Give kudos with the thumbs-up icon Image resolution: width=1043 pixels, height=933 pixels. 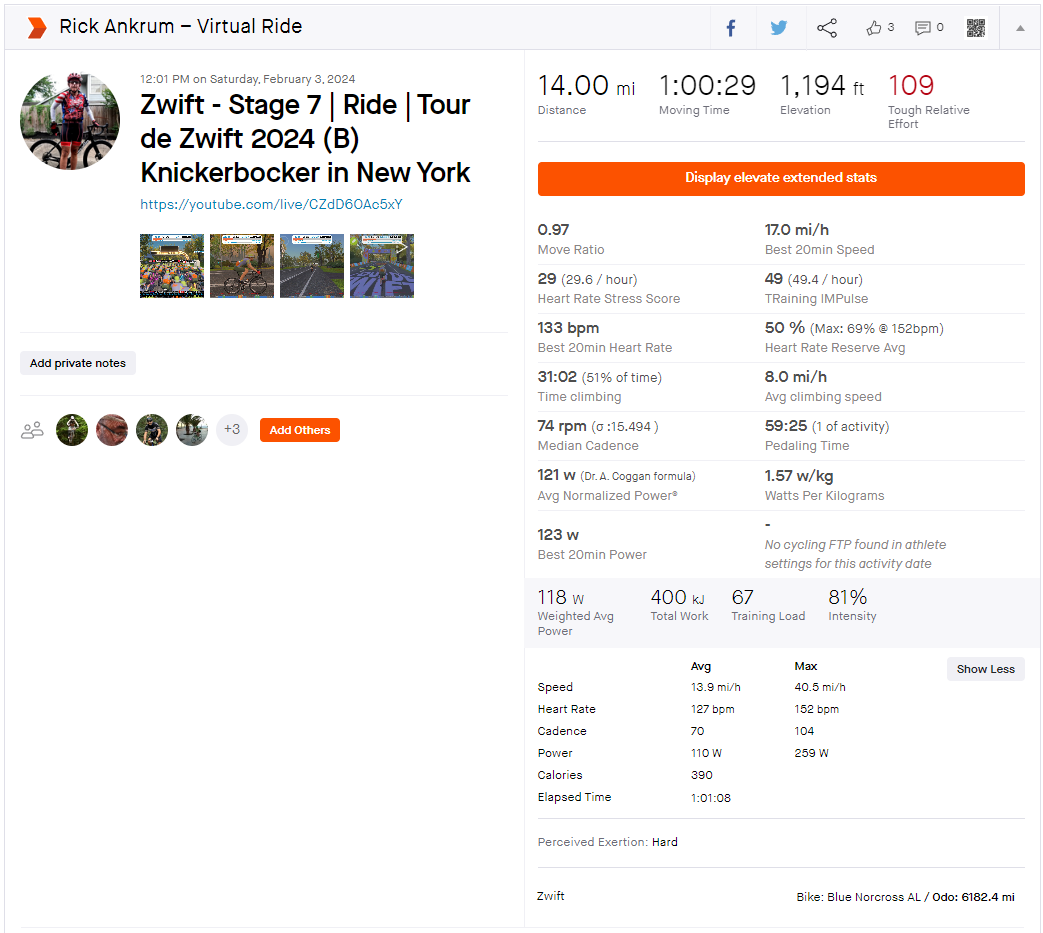[x=873, y=27]
